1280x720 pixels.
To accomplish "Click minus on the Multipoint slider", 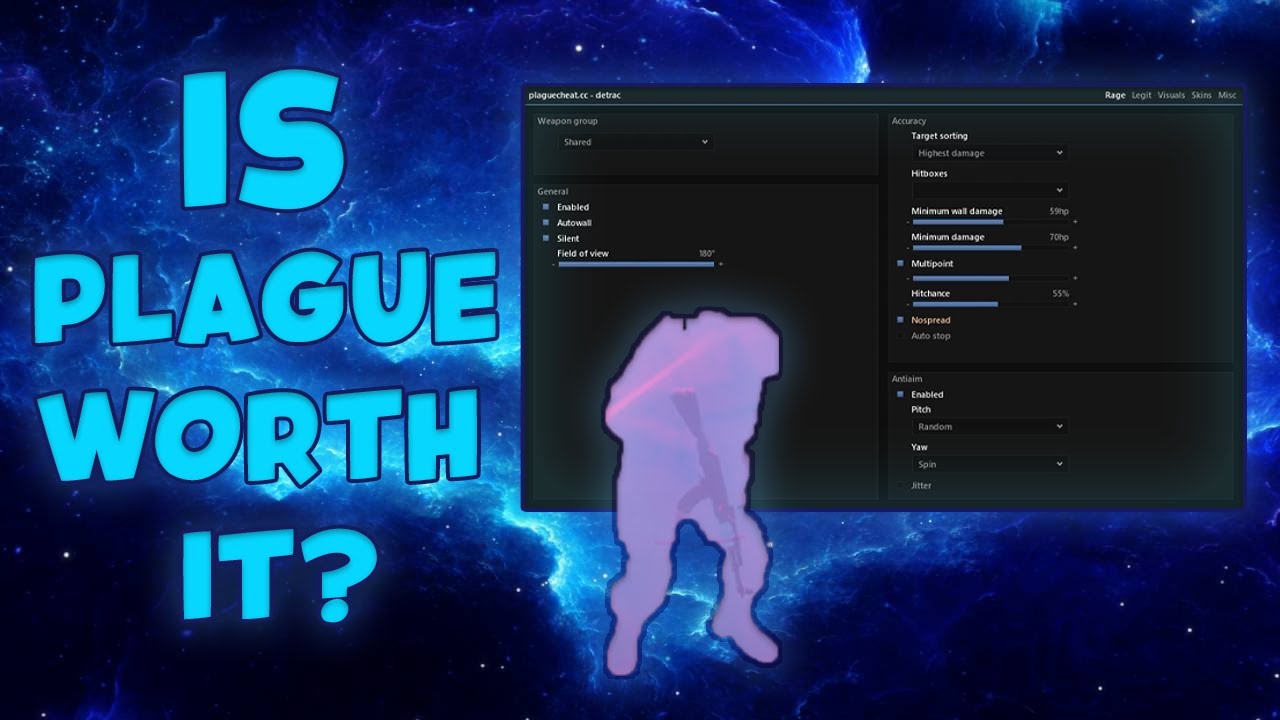I will 907,278.
